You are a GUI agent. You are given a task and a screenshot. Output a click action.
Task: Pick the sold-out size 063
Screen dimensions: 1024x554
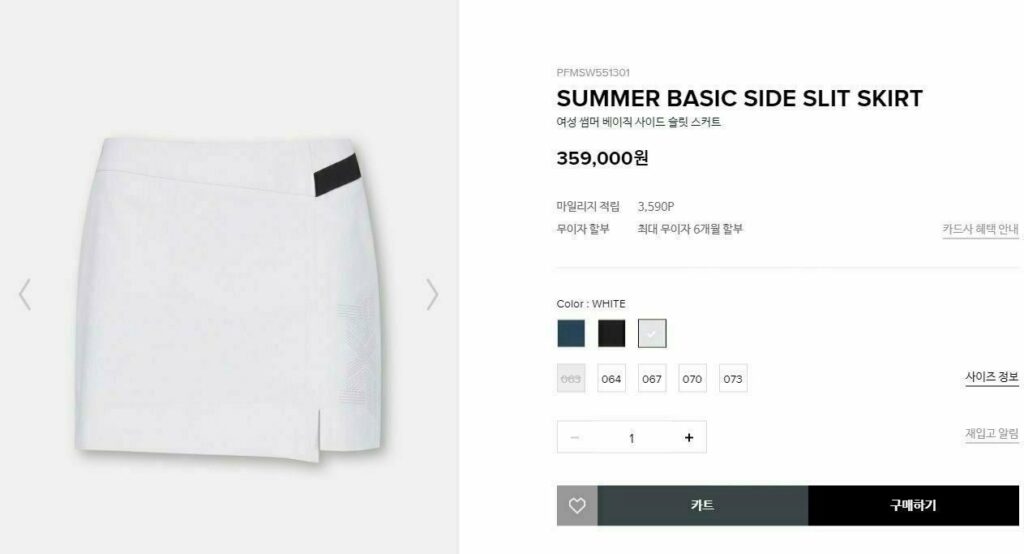(x=571, y=378)
